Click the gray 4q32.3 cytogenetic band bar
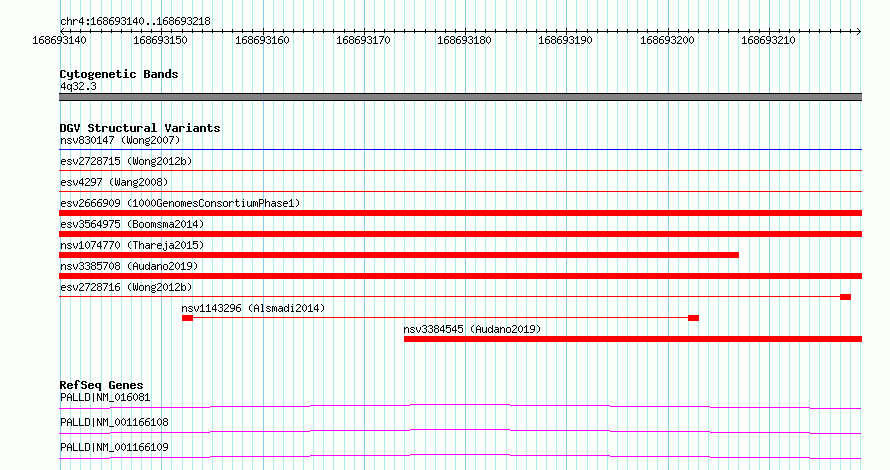This screenshot has height=470, width=890. tap(460, 97)
